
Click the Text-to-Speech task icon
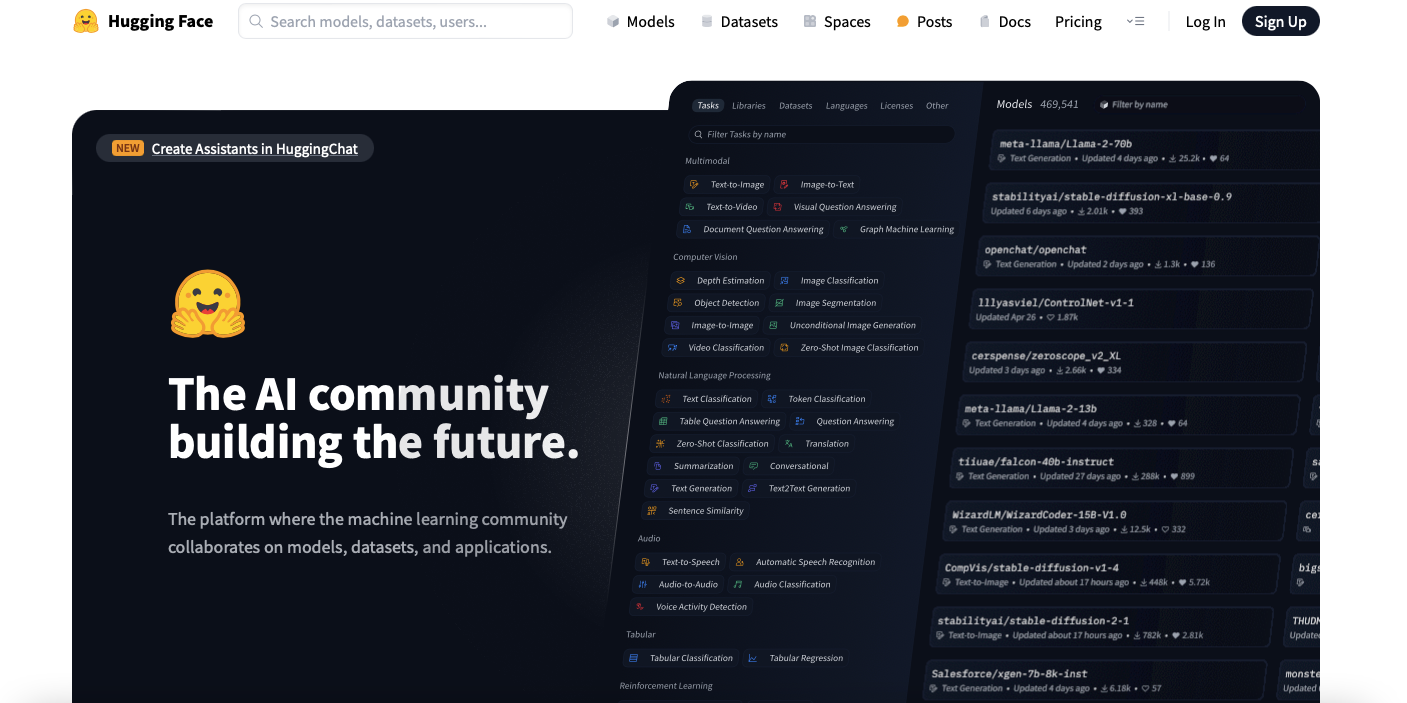646,562
